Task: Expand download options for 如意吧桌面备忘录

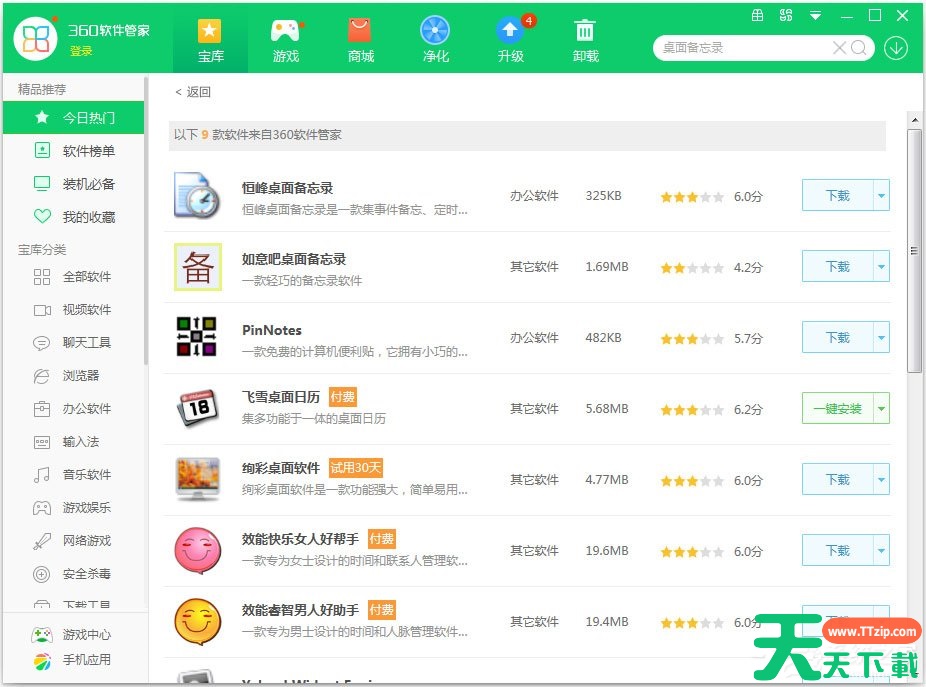Action: 881,266
